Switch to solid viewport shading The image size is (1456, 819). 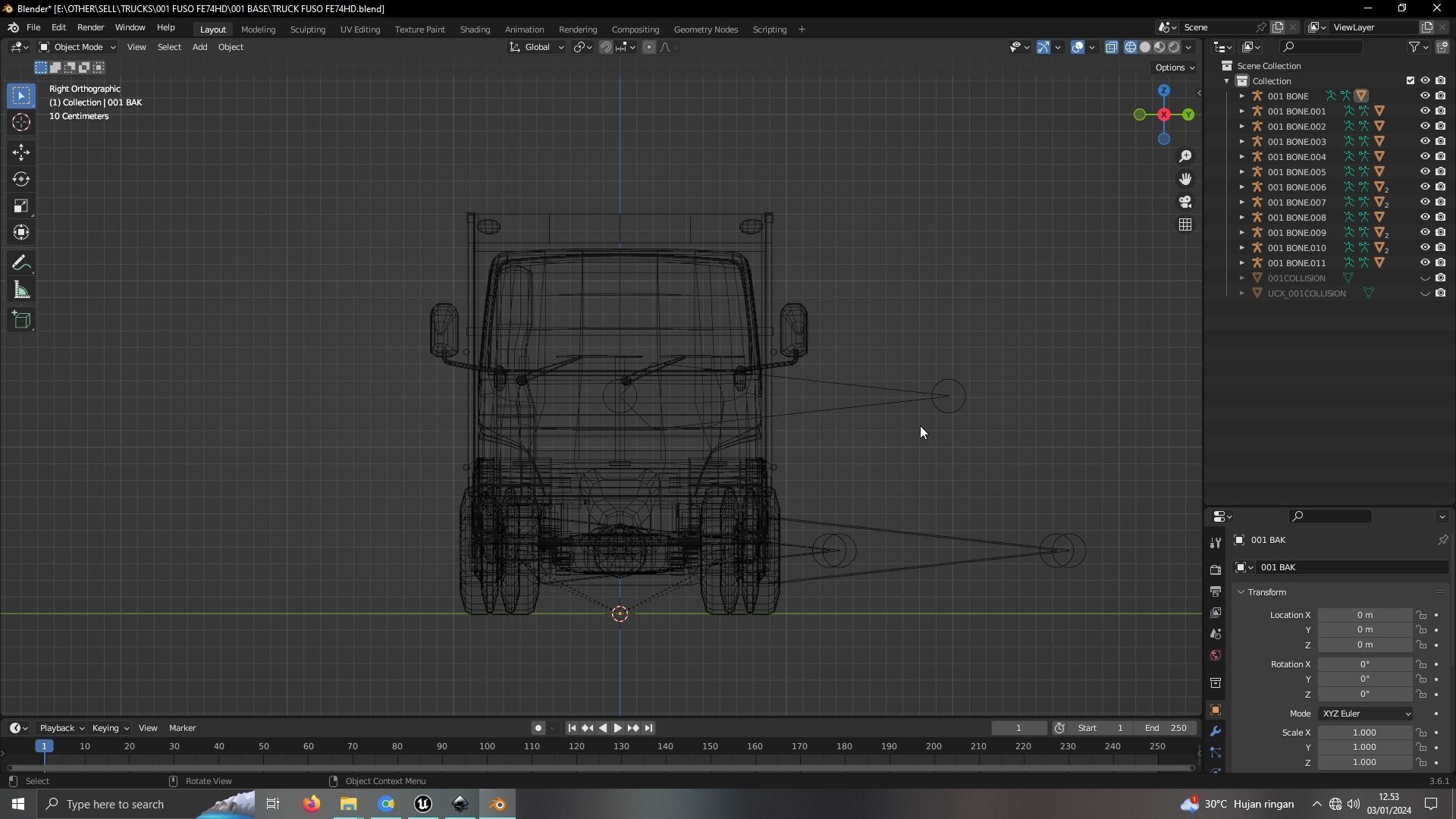[x=1145, y=47]
